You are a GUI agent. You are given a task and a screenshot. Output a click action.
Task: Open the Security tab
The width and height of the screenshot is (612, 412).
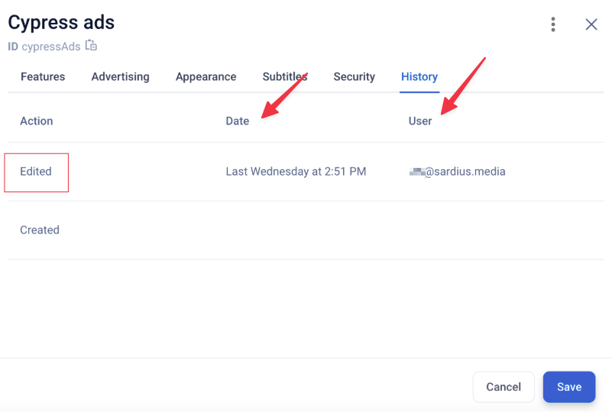click(x=354, y=77)
